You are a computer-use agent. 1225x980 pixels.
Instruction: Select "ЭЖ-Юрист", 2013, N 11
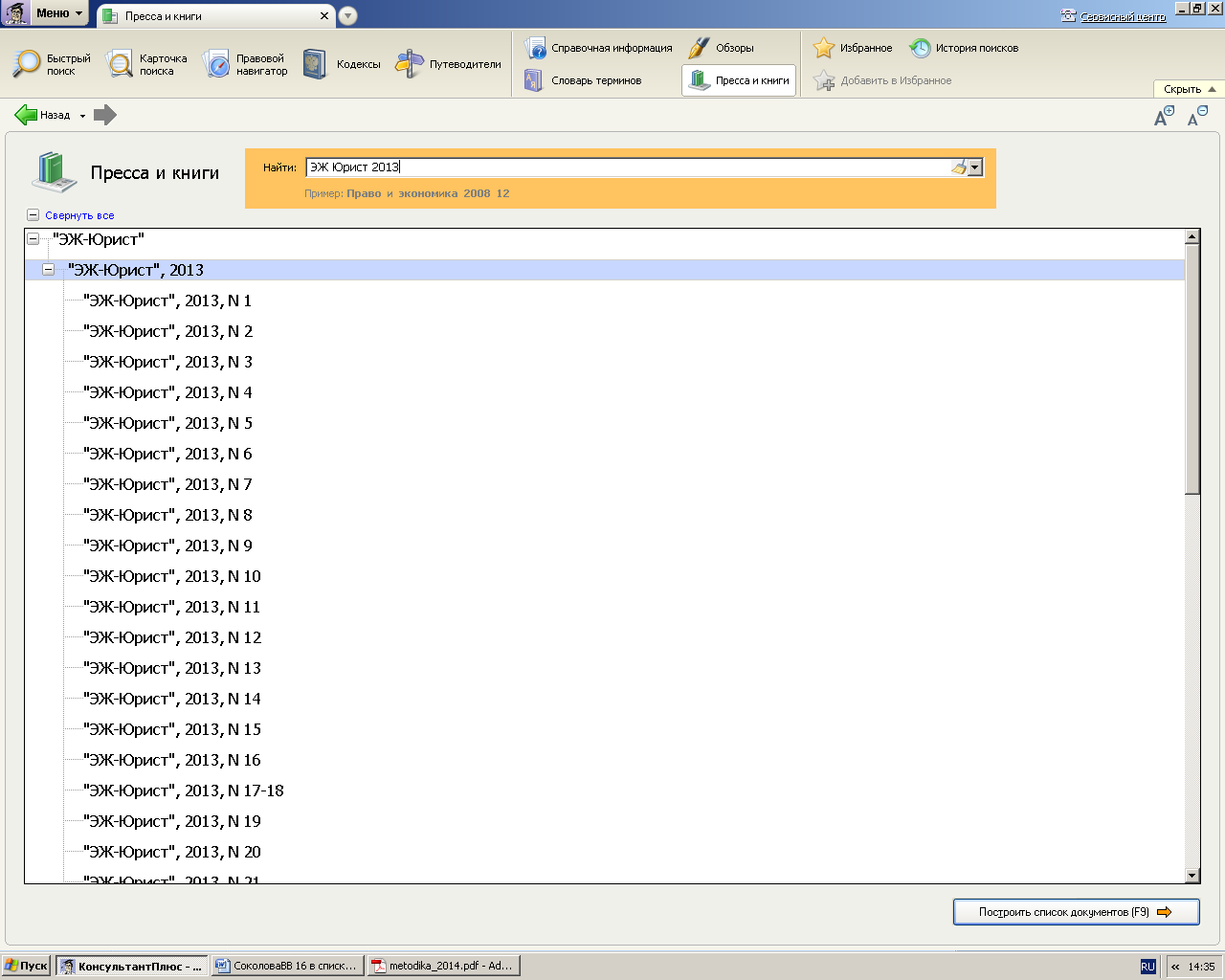click(172, 607)
